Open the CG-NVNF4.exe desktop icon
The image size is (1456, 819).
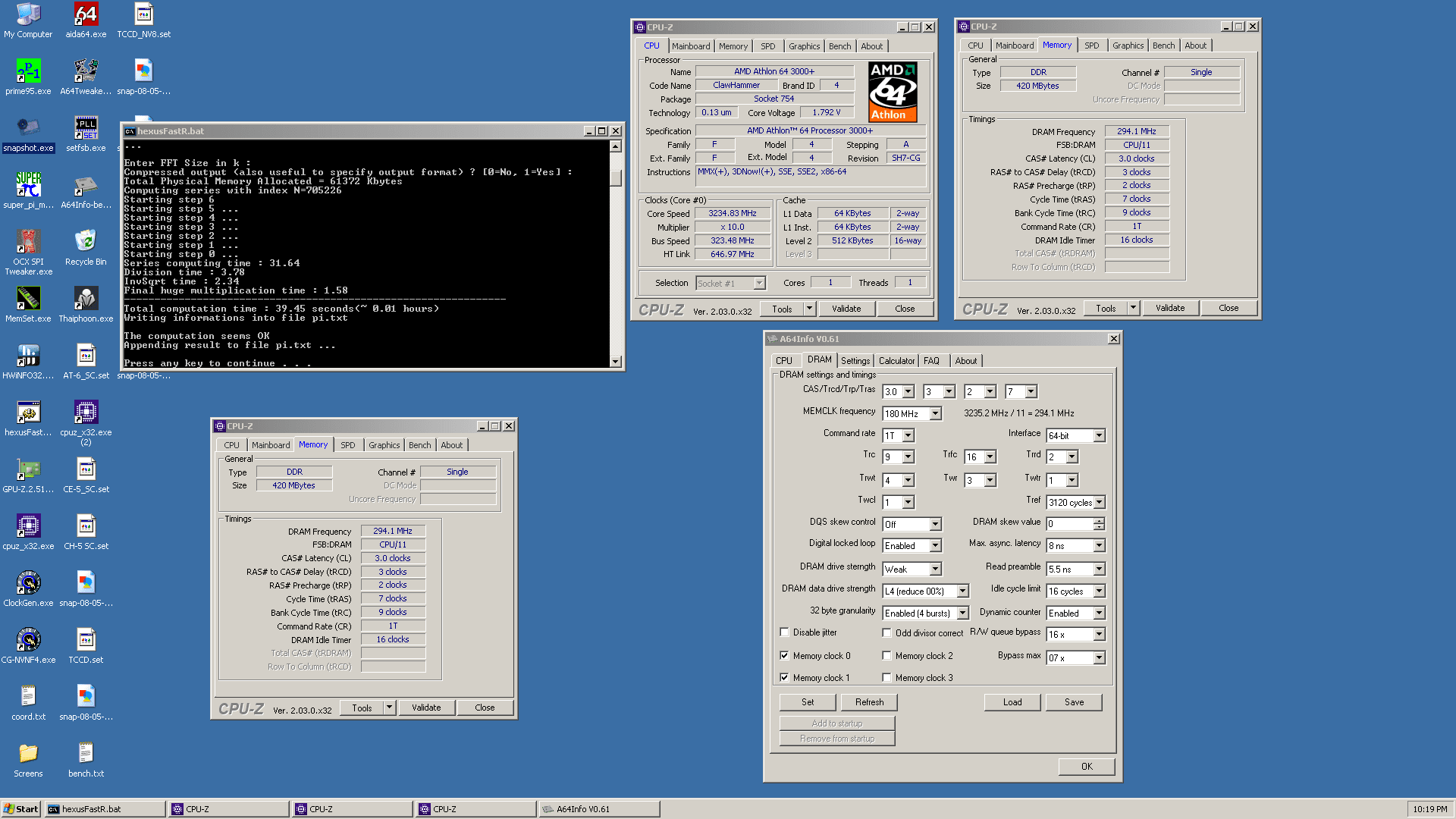(28, 646)
